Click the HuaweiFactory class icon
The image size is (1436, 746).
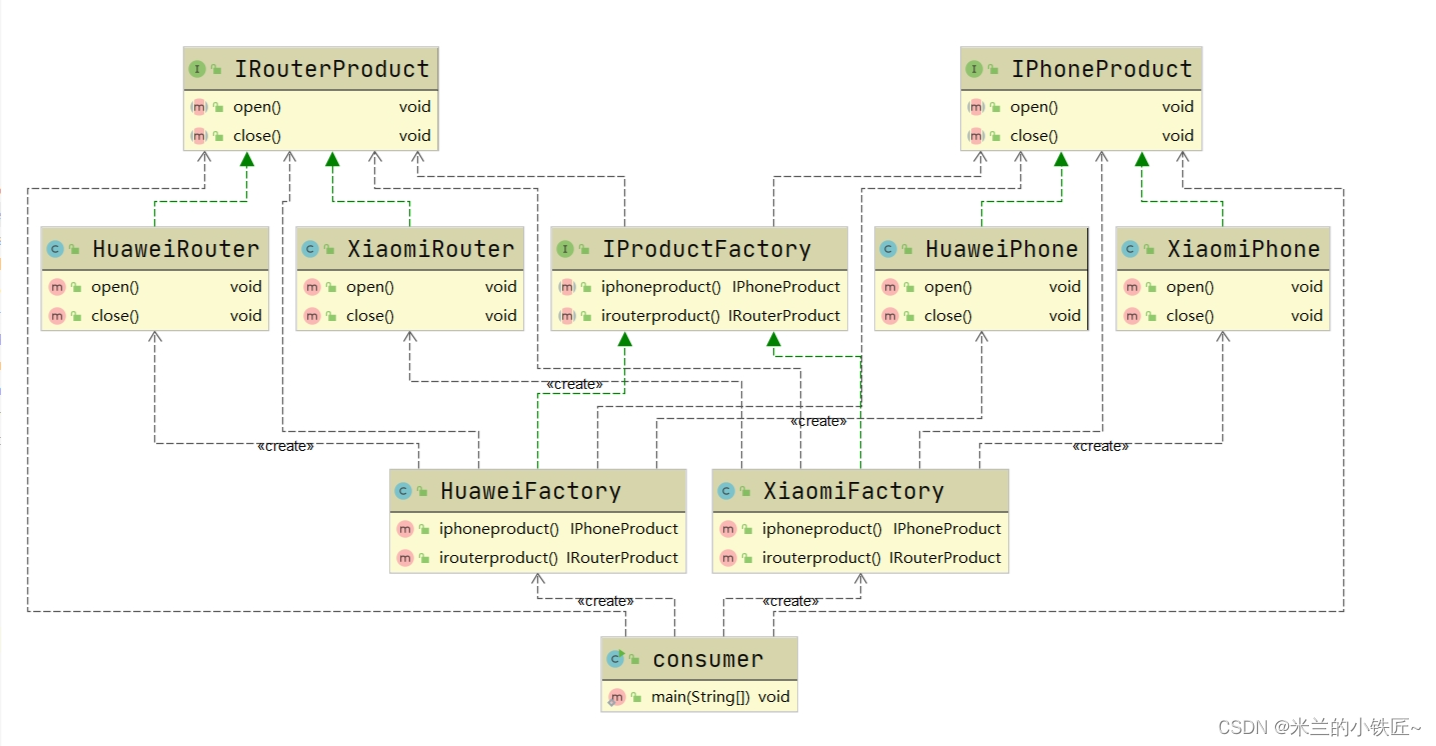pyautogui.click(x=404, y=491)
